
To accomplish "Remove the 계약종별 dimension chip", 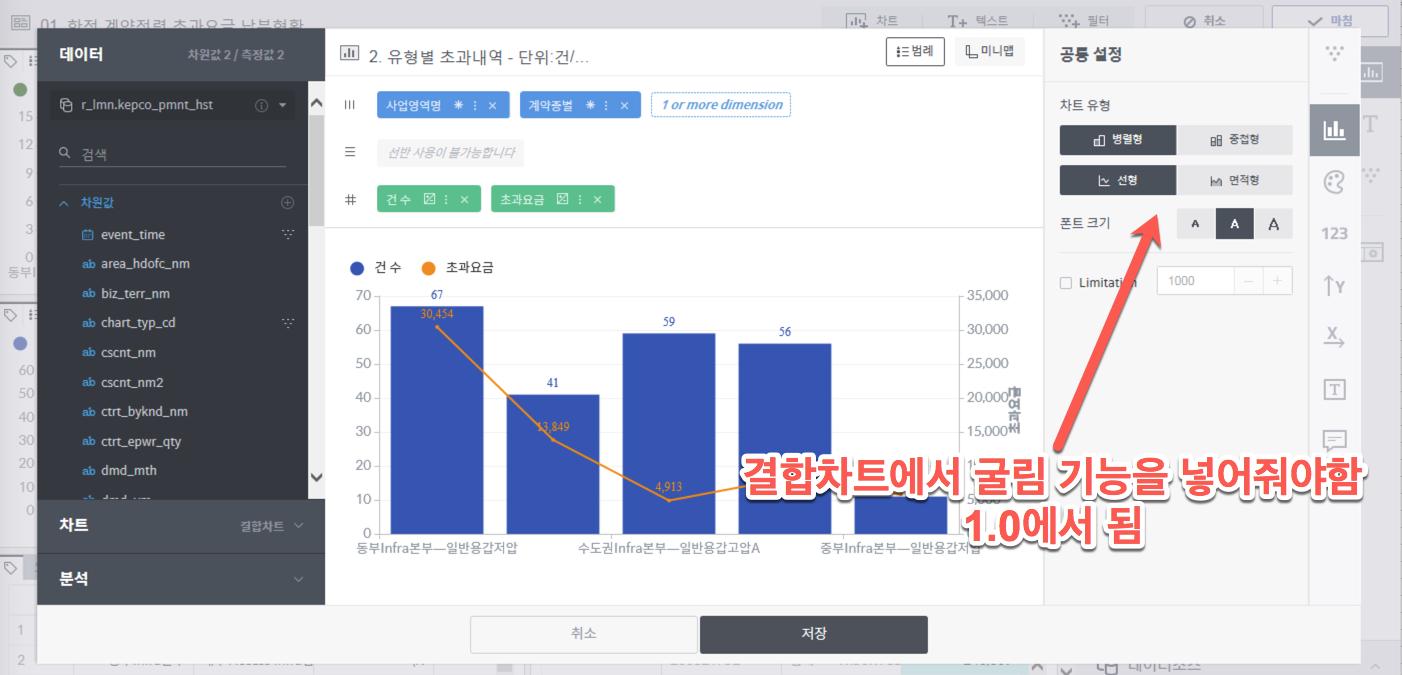I will click(x=624, y=105).
